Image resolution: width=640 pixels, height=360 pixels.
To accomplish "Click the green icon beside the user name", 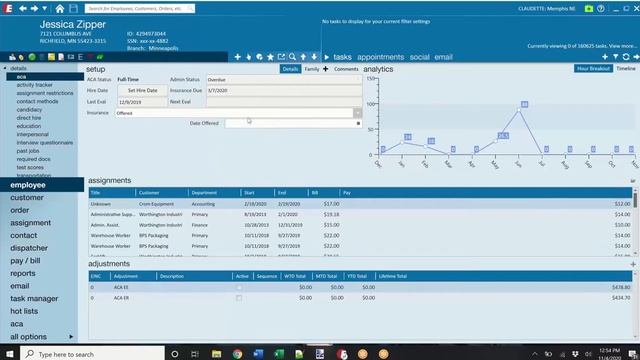I will point(589,8).
